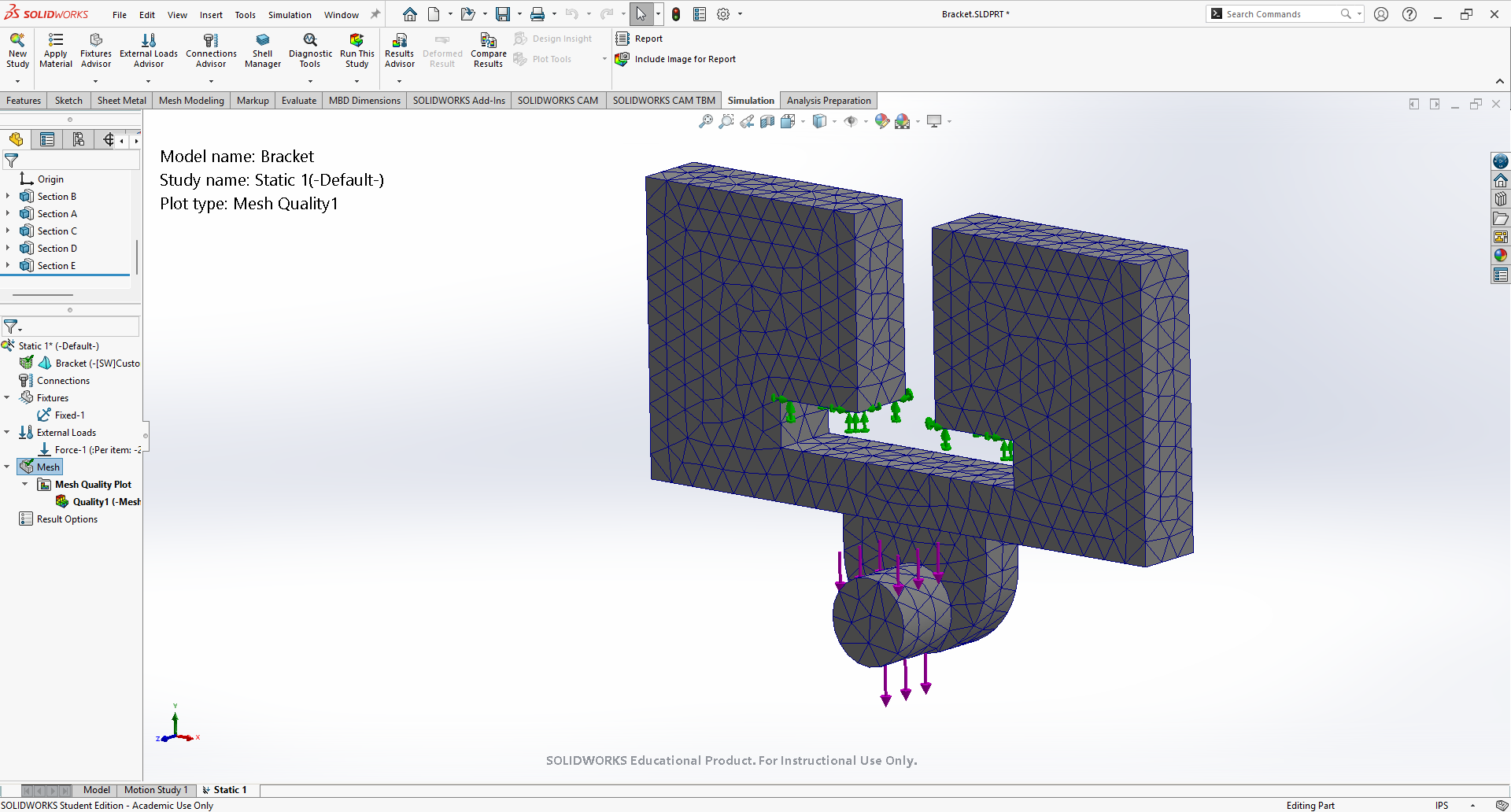This screenshot has width=1511, height=812.
Task: Click View Settings monitor icon
Action: point(934,121)
